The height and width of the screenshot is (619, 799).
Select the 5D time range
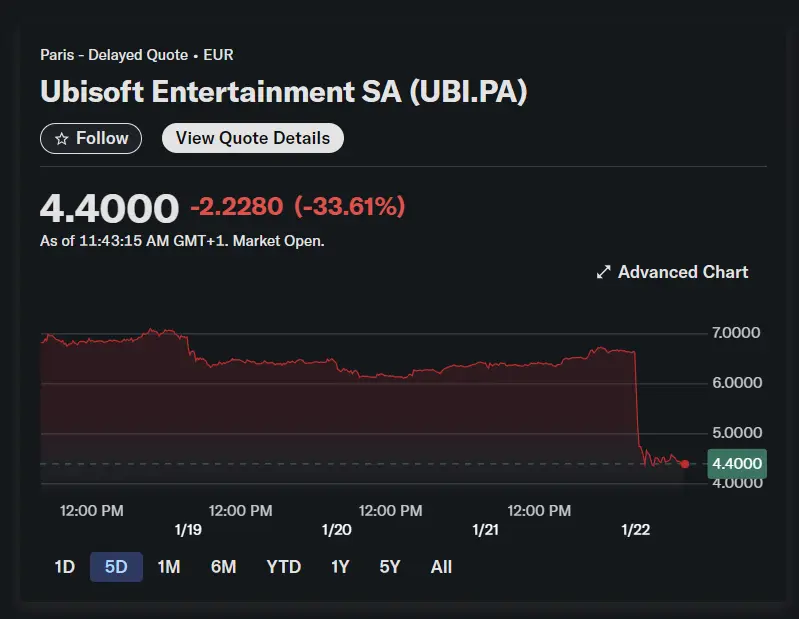116,567
